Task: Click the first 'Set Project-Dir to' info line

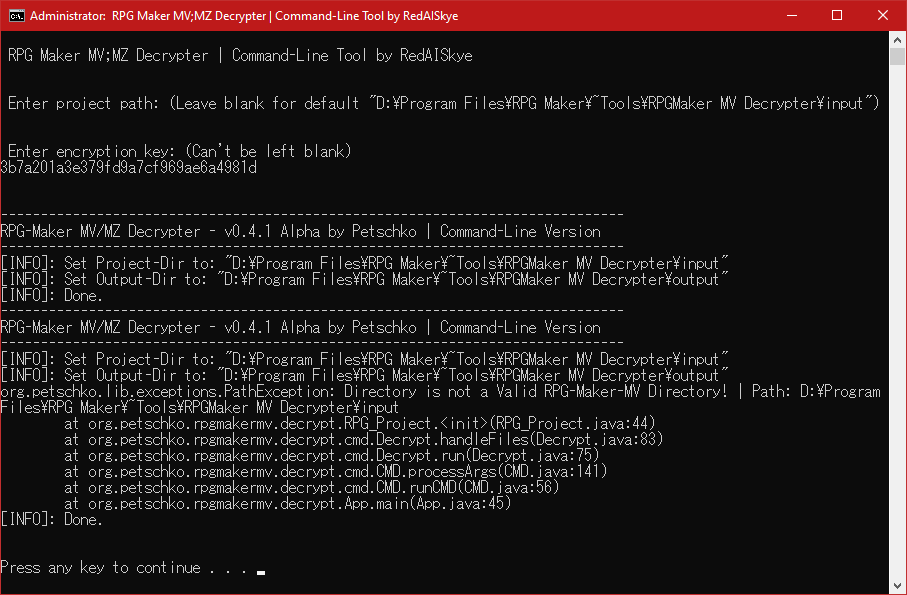Action: point(364,264)
